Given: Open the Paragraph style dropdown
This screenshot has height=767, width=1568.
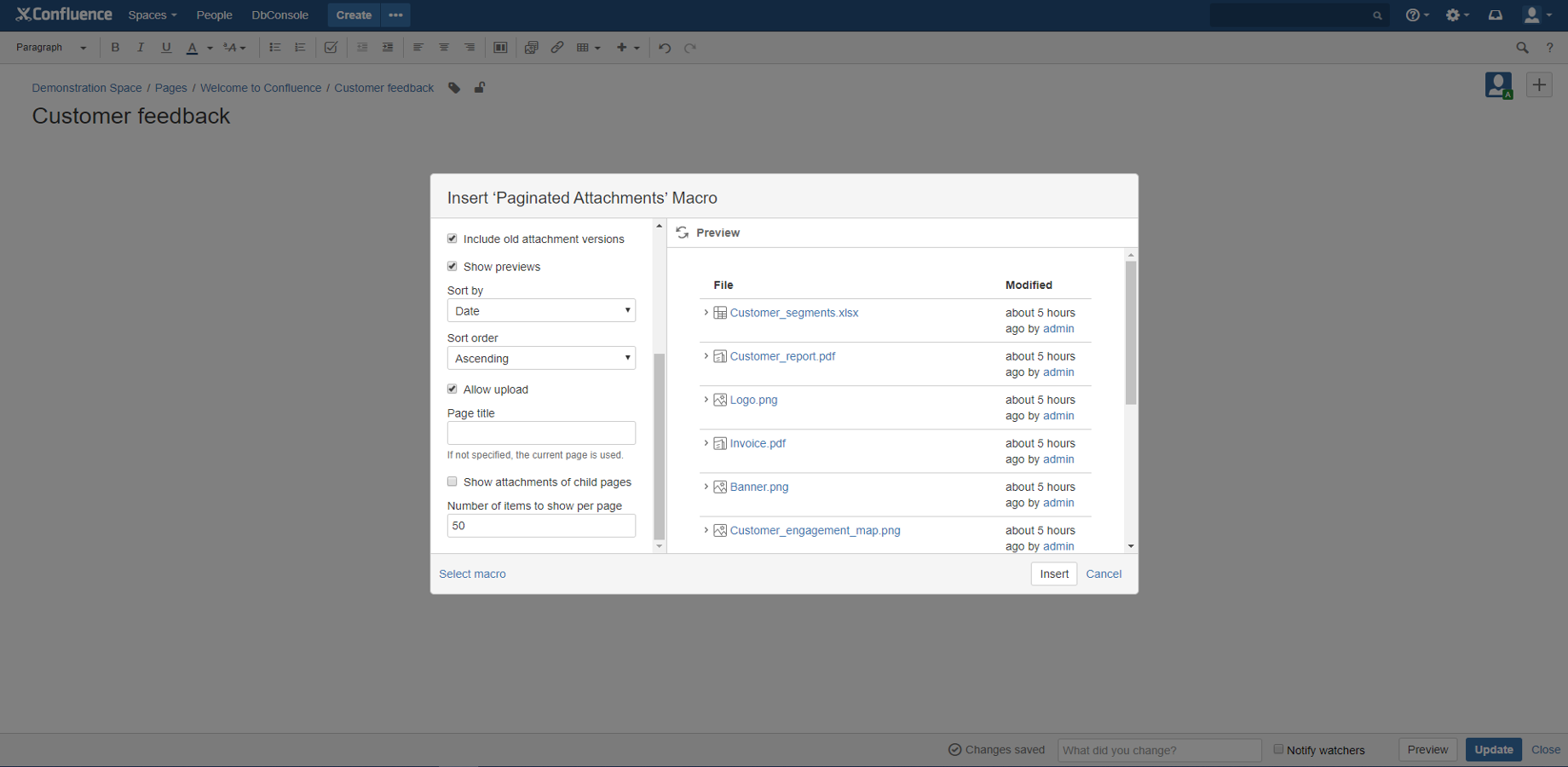Looking at the screenshot, I should (51, 48).
